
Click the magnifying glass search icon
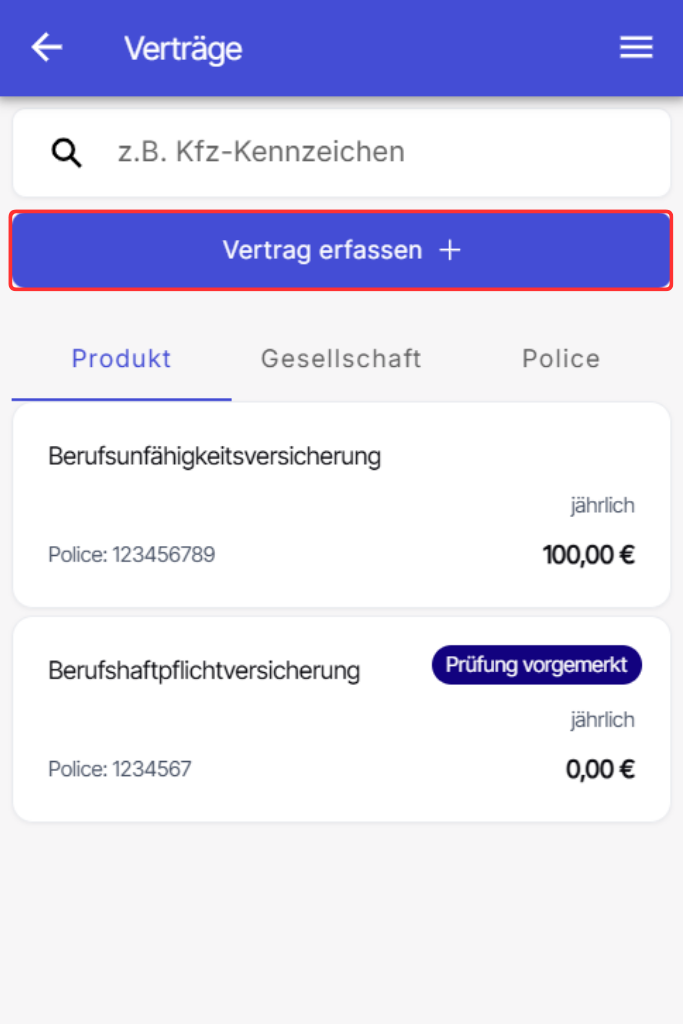[x=67, y=153]
